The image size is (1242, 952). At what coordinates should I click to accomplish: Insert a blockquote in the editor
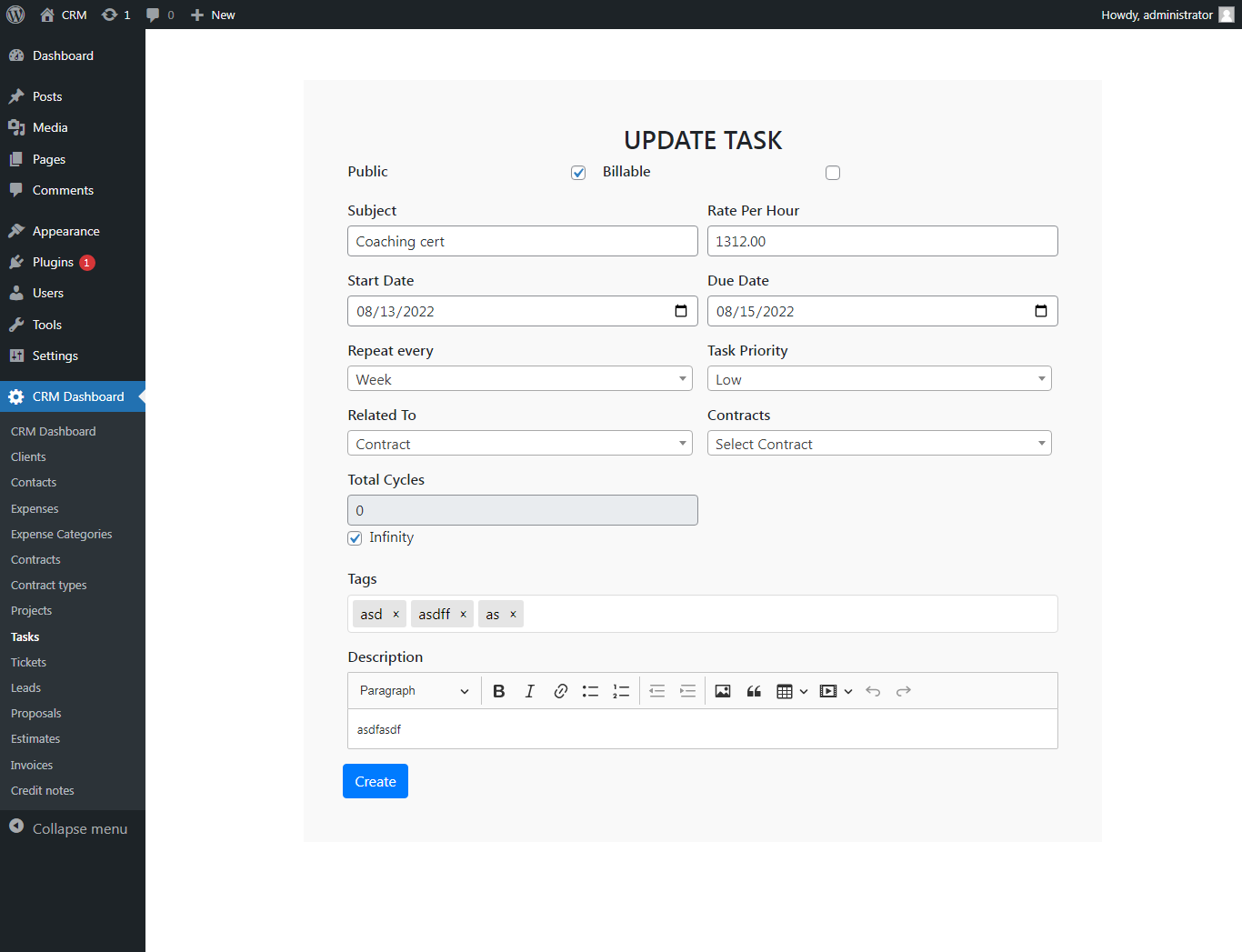[754, 690]
